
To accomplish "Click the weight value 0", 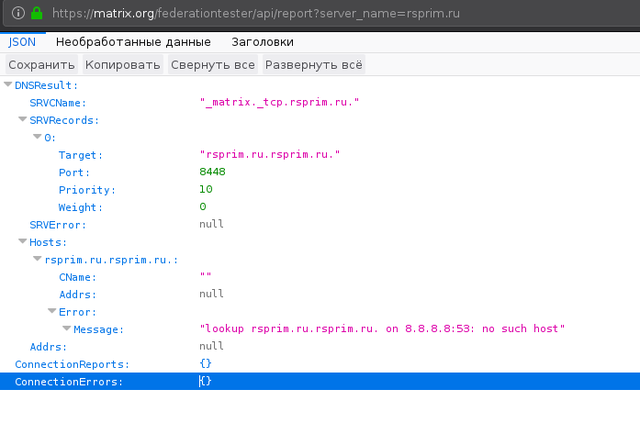I will (x=203, y=207).
